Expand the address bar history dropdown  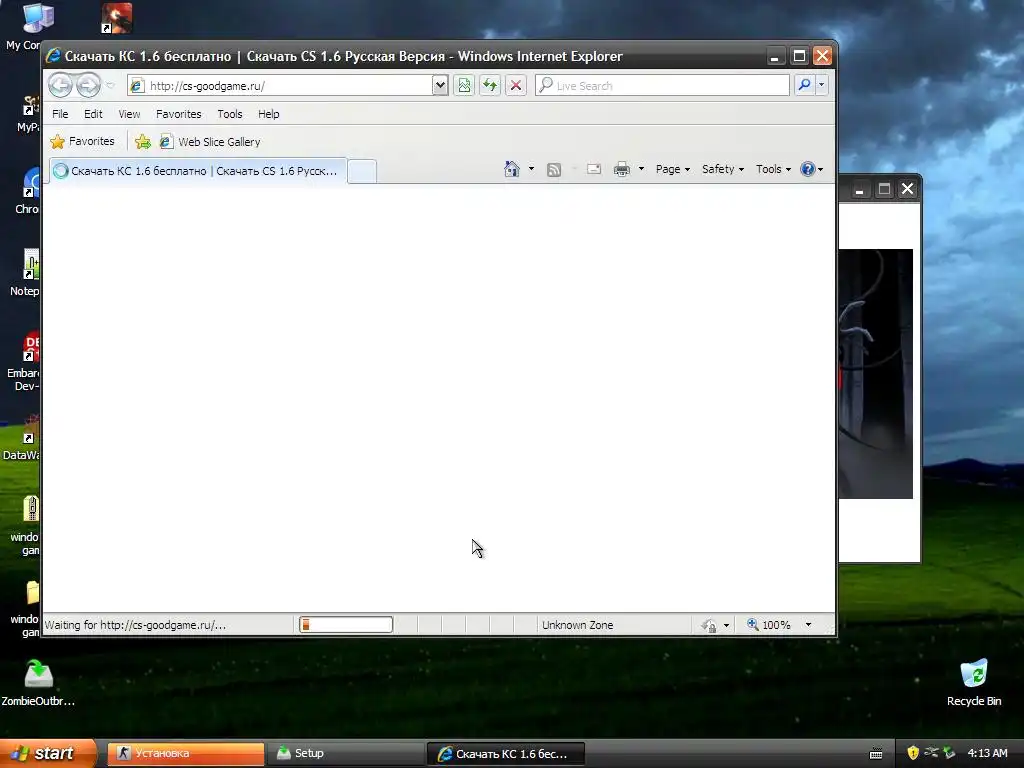click(x=440, y=86)
